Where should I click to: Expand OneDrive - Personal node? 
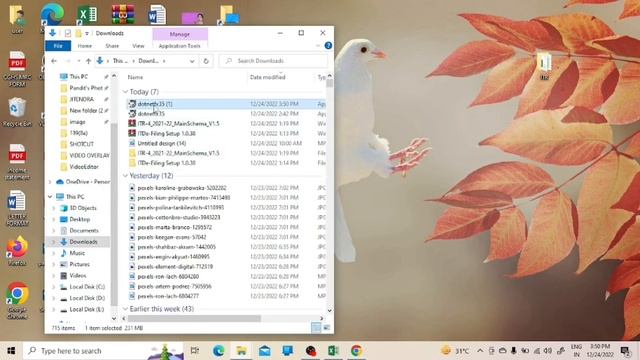(x=50, y=182)
